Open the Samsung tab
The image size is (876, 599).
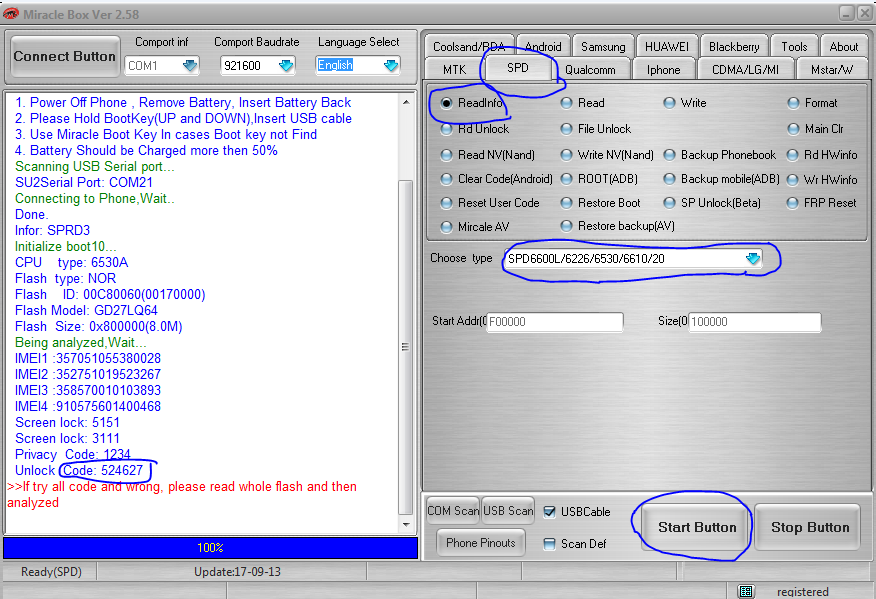(603, 46)
